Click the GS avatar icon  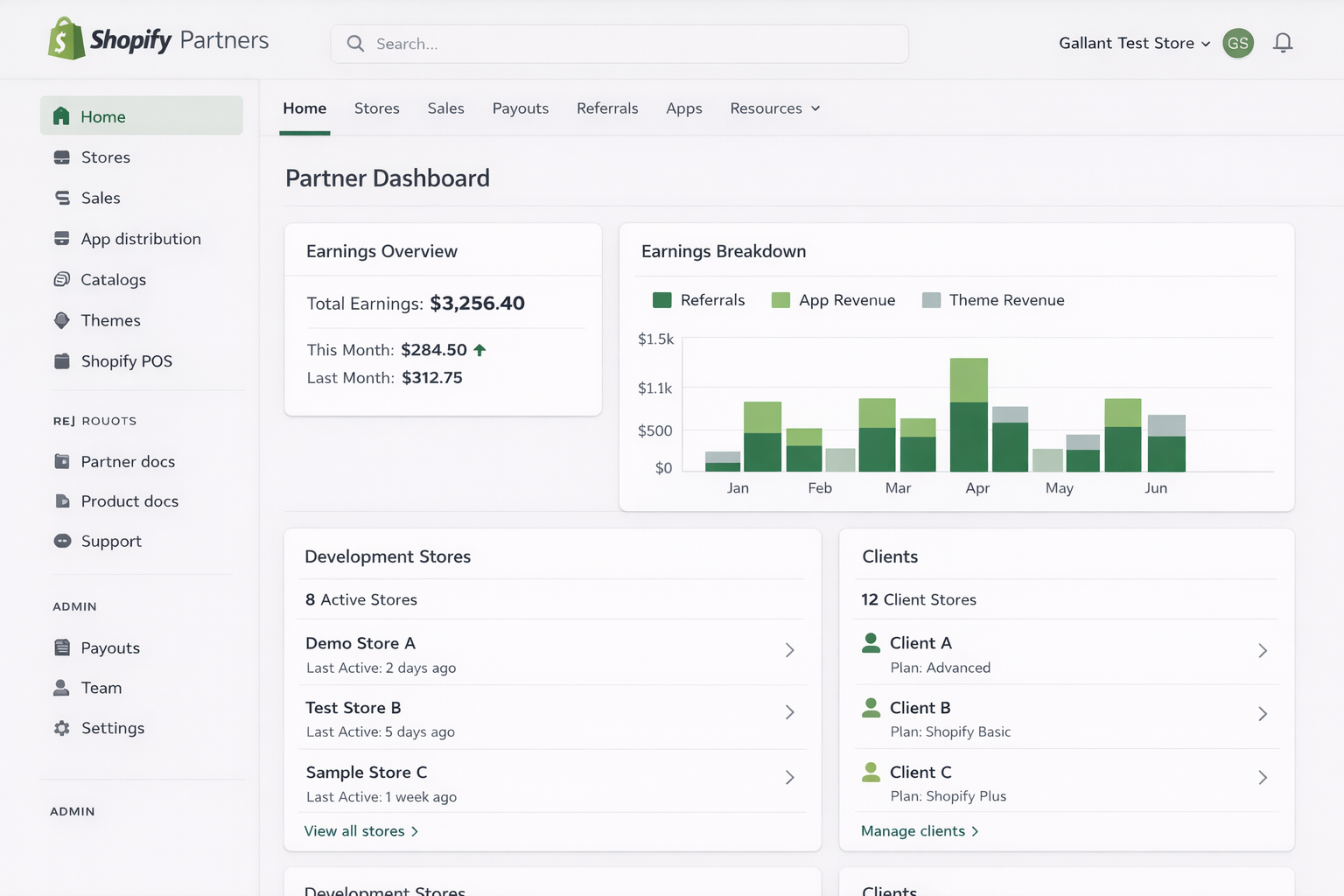tap(1237, 43)
